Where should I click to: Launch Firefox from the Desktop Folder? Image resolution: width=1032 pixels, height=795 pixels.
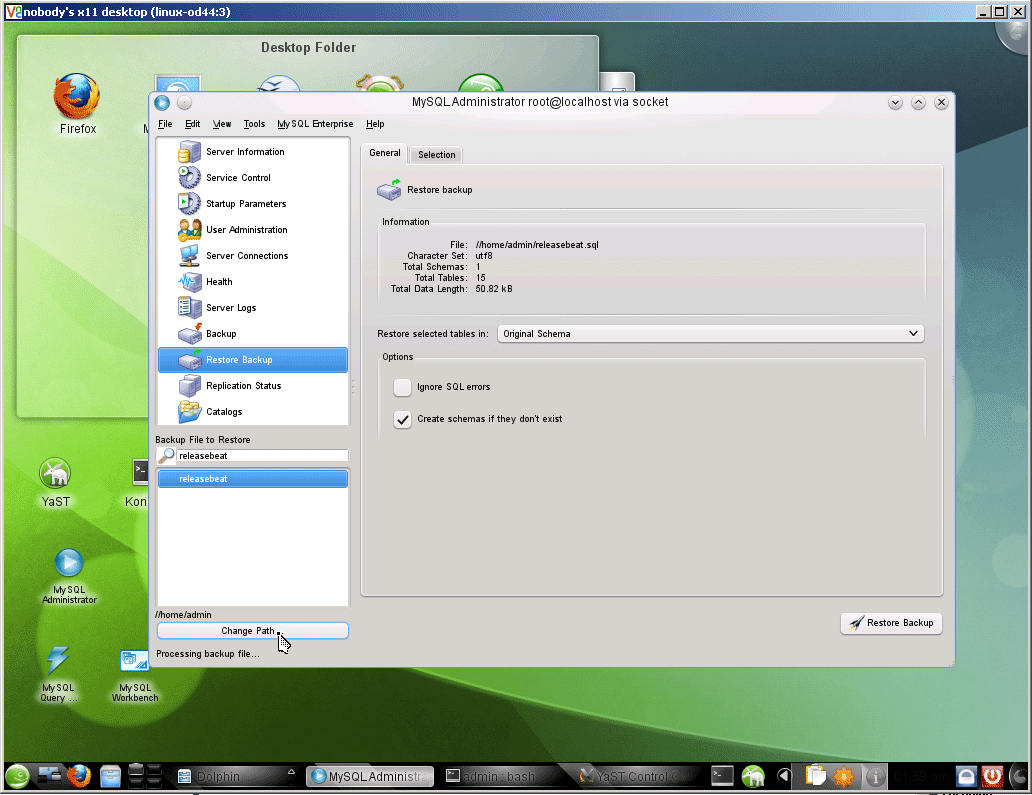pos(77,104)
